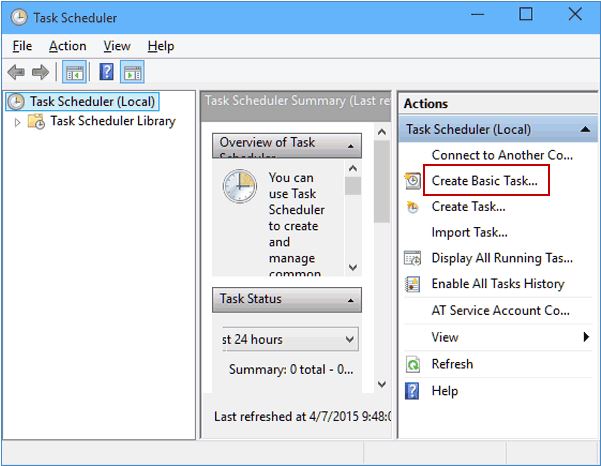Click the Display All Running Tasks icon
This screenshot has height=466, width=601.
[x=413, y=258]
